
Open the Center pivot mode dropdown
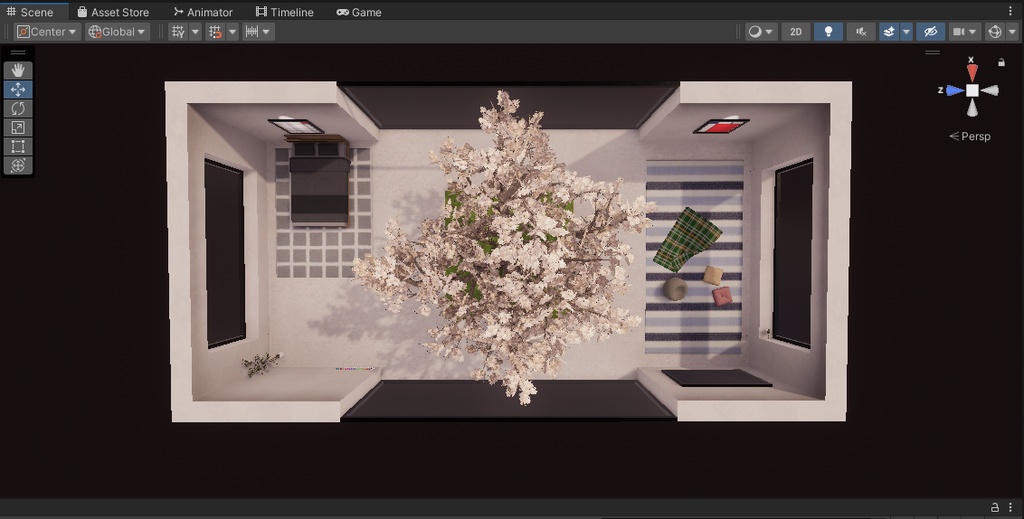(48, 31)
